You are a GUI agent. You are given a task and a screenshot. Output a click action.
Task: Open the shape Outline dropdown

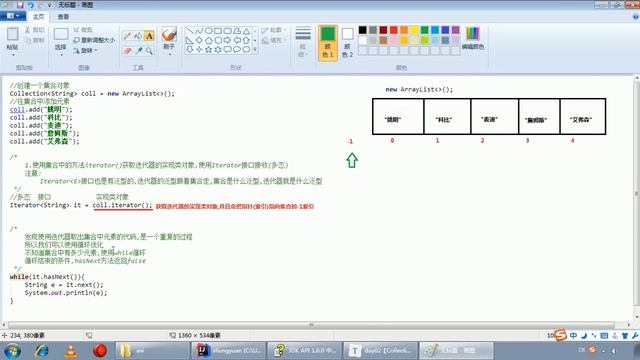click(x=273, y=30)
